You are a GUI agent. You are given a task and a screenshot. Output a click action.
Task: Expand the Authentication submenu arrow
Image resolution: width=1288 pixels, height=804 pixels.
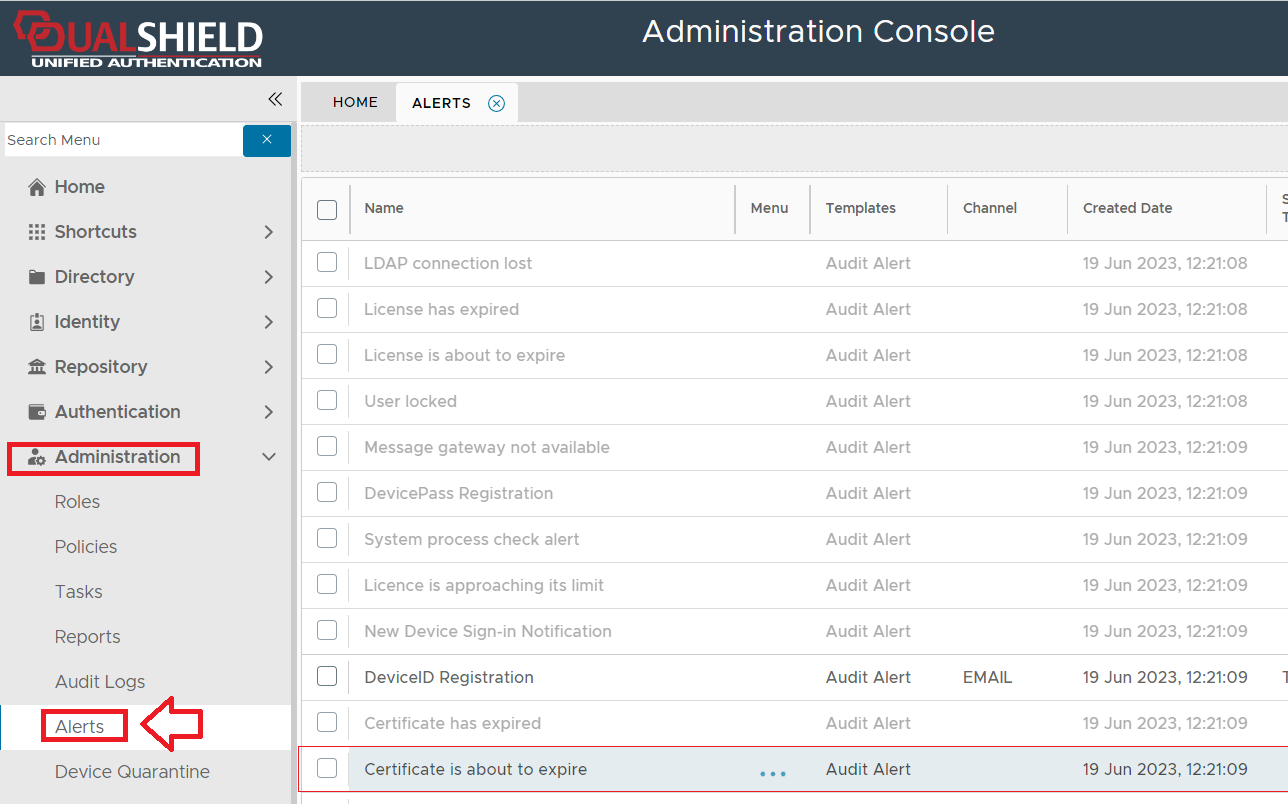click(x=268, y=412)
